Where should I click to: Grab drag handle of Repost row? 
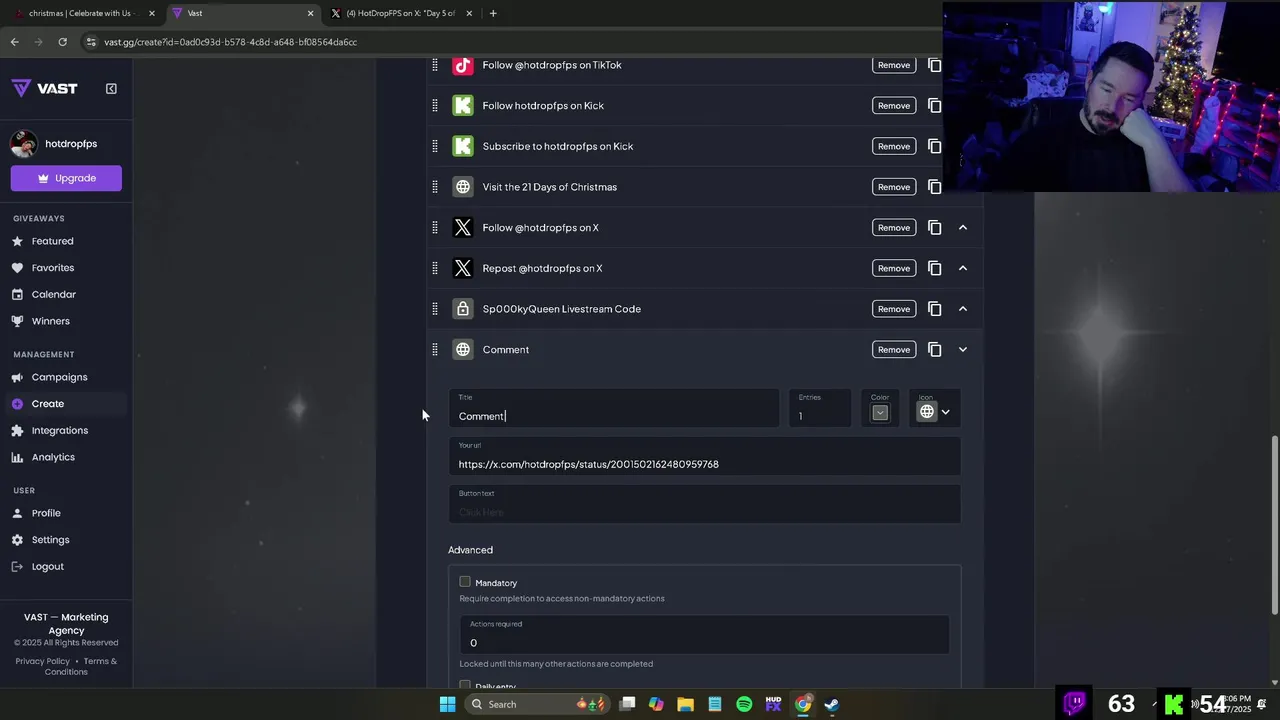(x=435, y=268)
